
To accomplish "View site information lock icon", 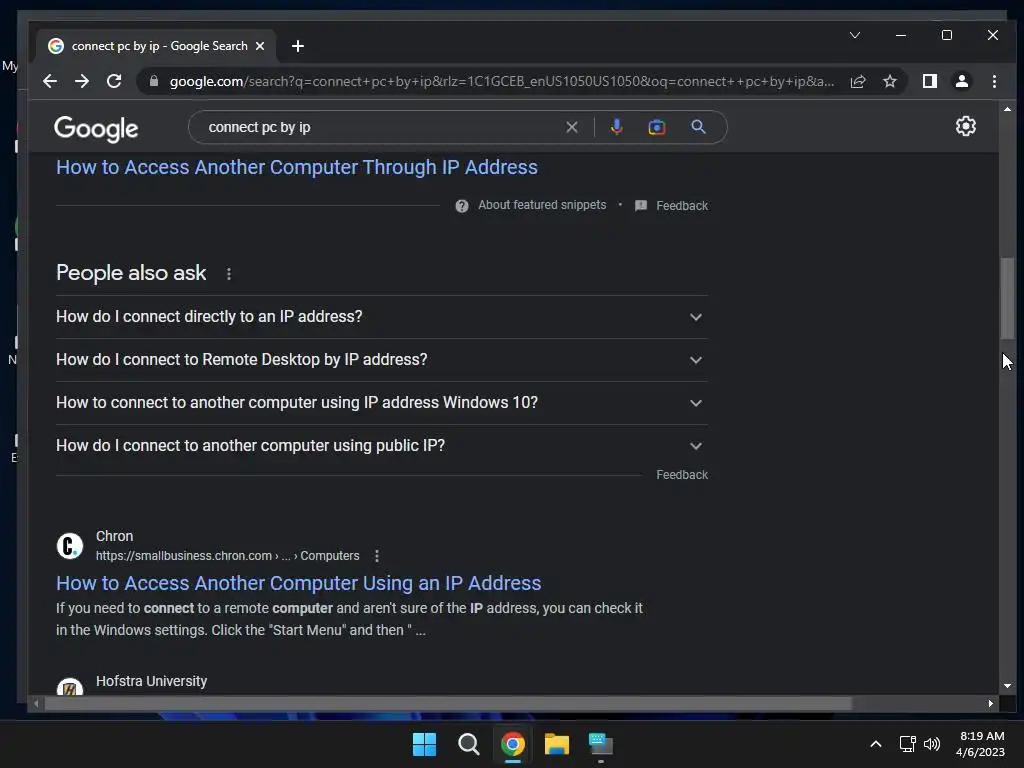I will coord(154,81).
